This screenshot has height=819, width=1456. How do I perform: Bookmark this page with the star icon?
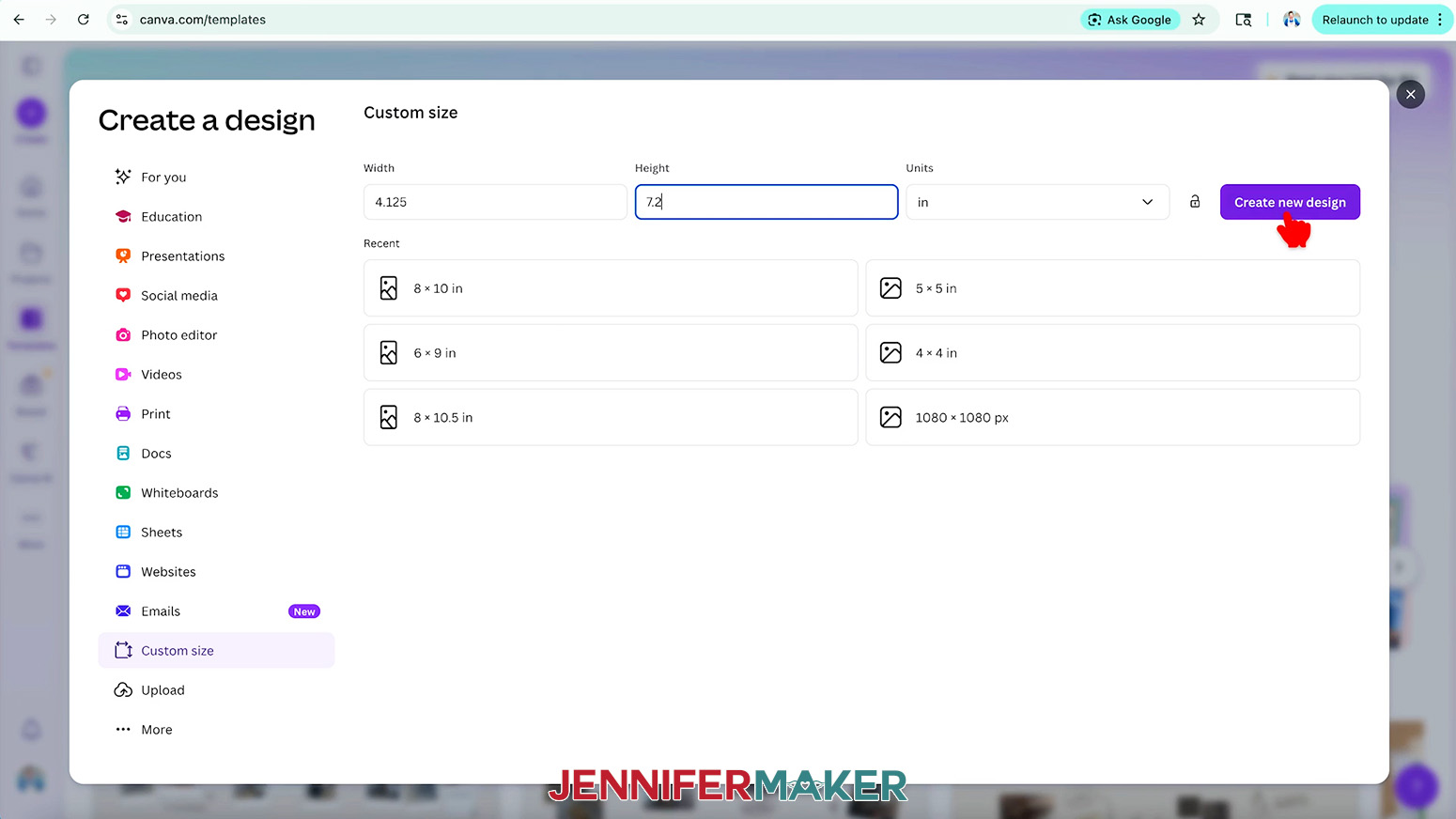[x=1199, y=20]
